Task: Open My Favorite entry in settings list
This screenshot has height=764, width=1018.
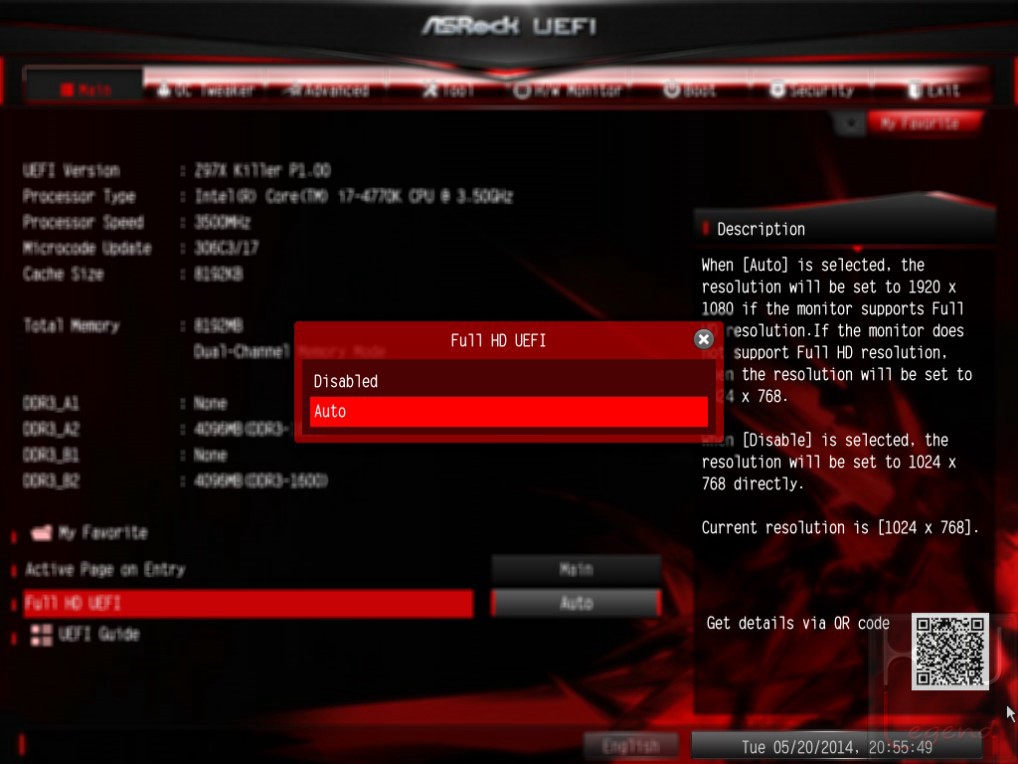Action: (x=90, y=533)
